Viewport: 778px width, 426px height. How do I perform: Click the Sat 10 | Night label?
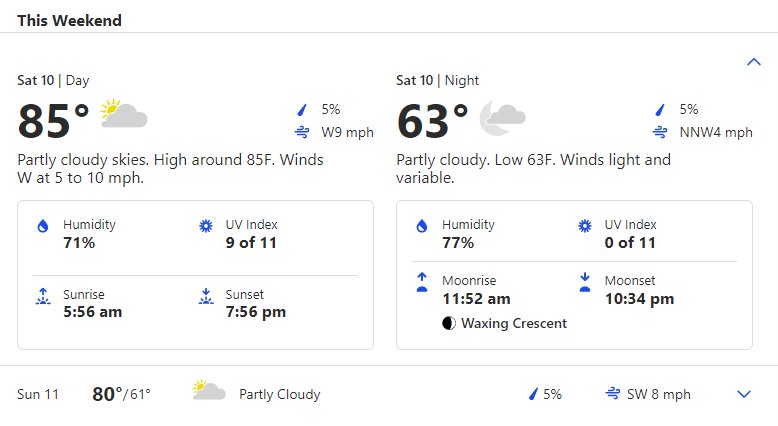click(x=437, y=80)
